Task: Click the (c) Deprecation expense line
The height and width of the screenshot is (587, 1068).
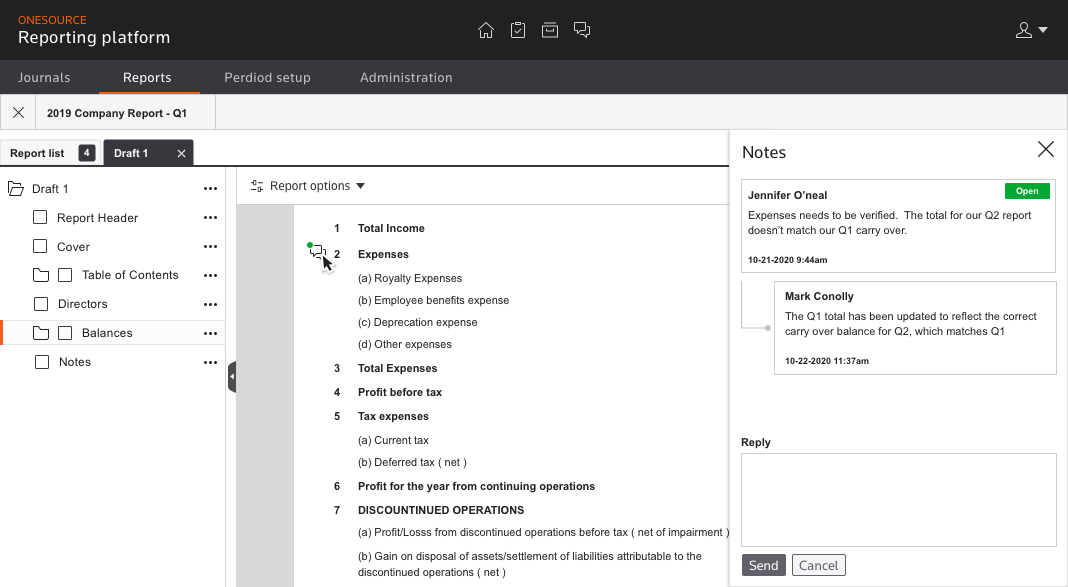Action: pos(418,322)
